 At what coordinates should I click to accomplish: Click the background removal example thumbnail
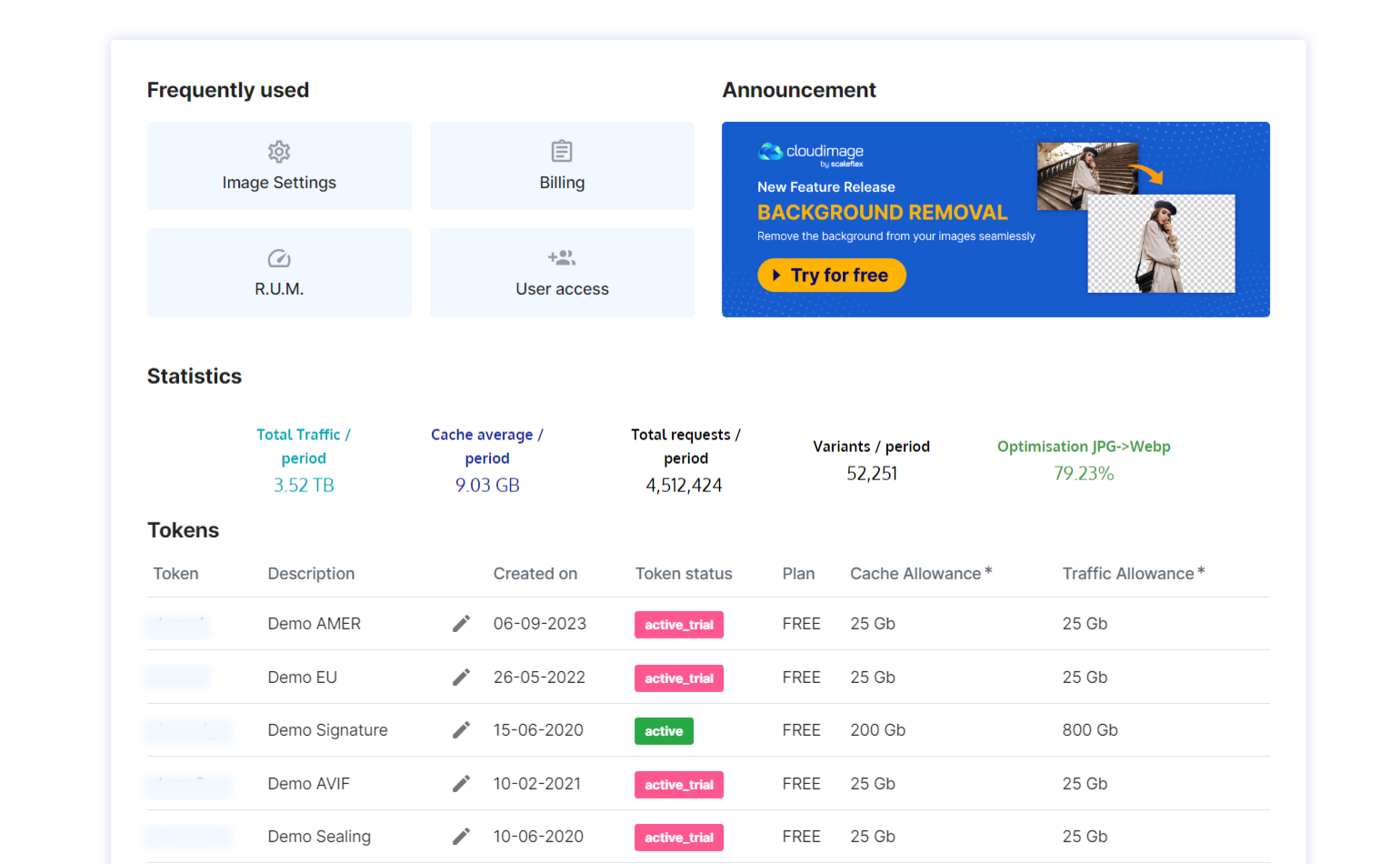[1161, 244]
